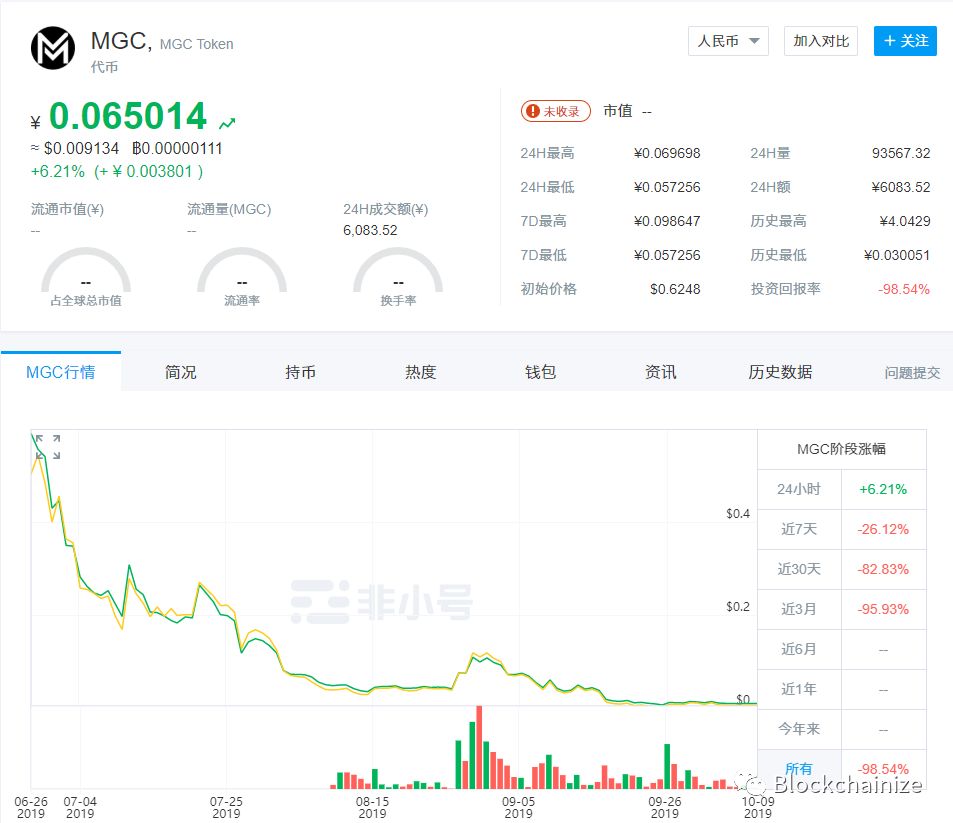Image resolution: width=953 pixels, height=823 pixels.
Task: Open the 钱包 tab
Action: (540, 372)
